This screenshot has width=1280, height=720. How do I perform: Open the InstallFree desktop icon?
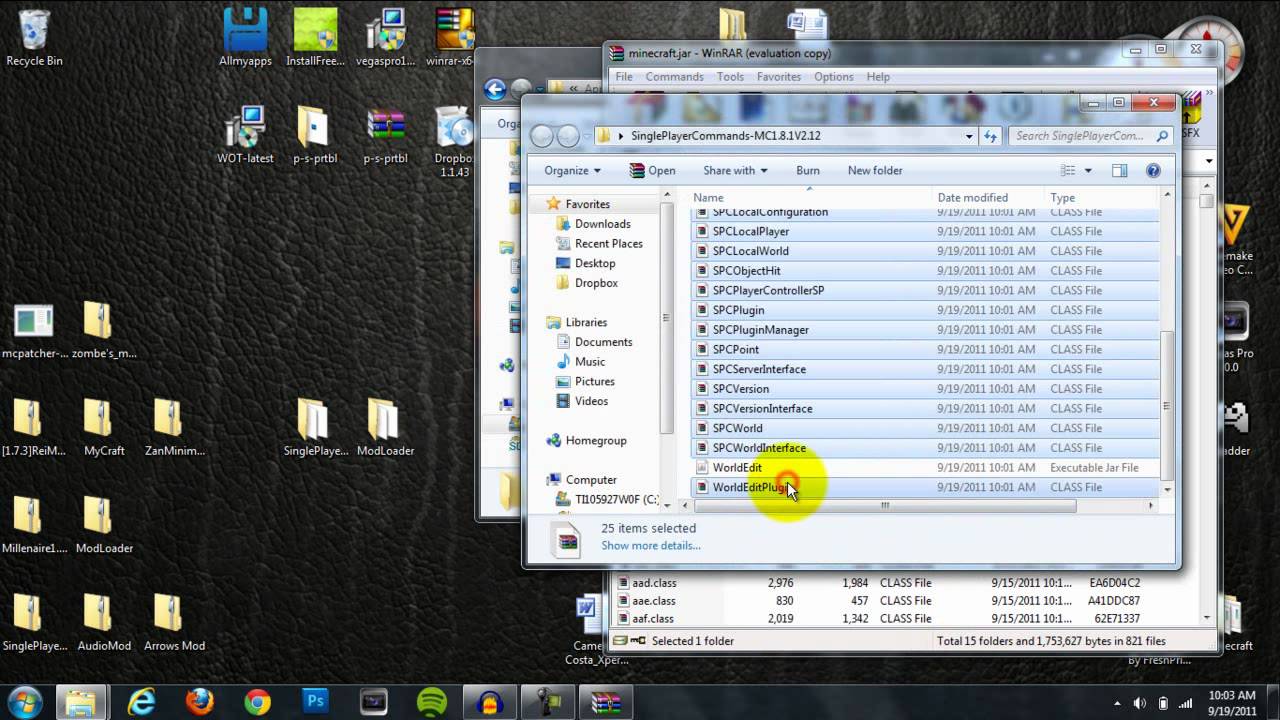(x=315, y=38)
